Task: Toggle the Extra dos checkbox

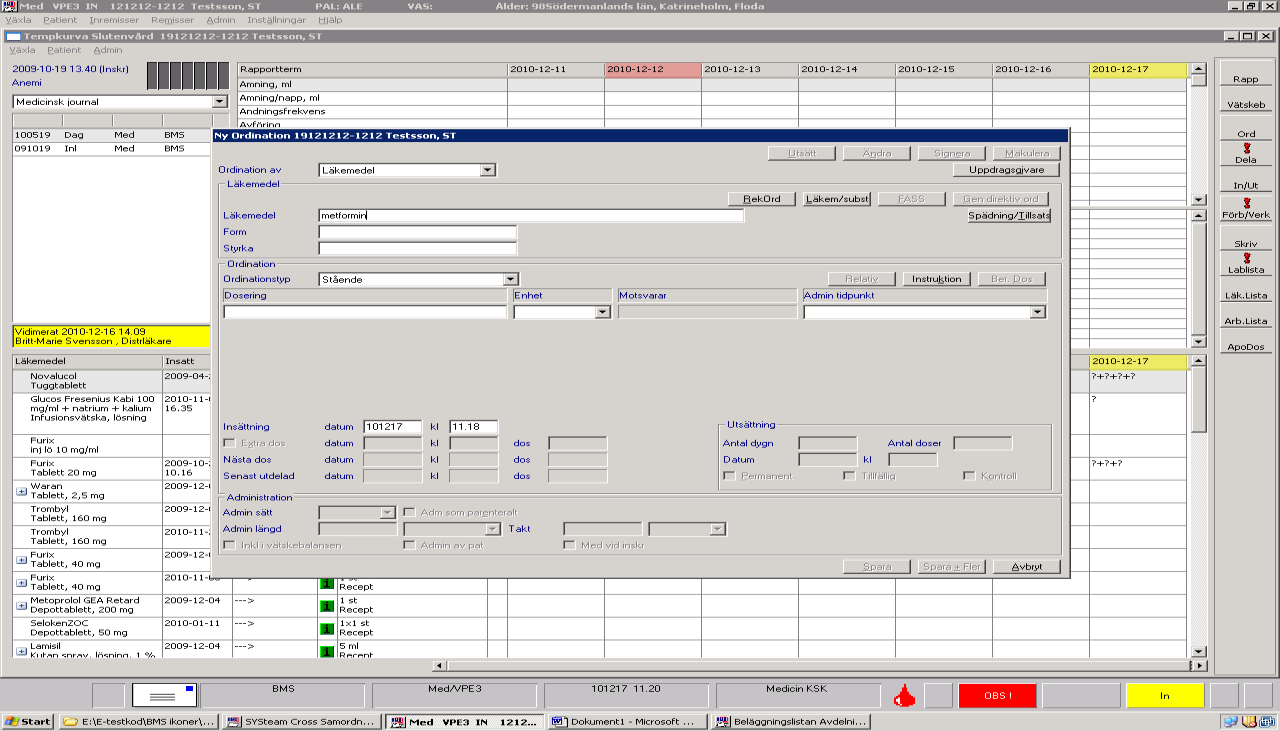Action: pos(230,442)
